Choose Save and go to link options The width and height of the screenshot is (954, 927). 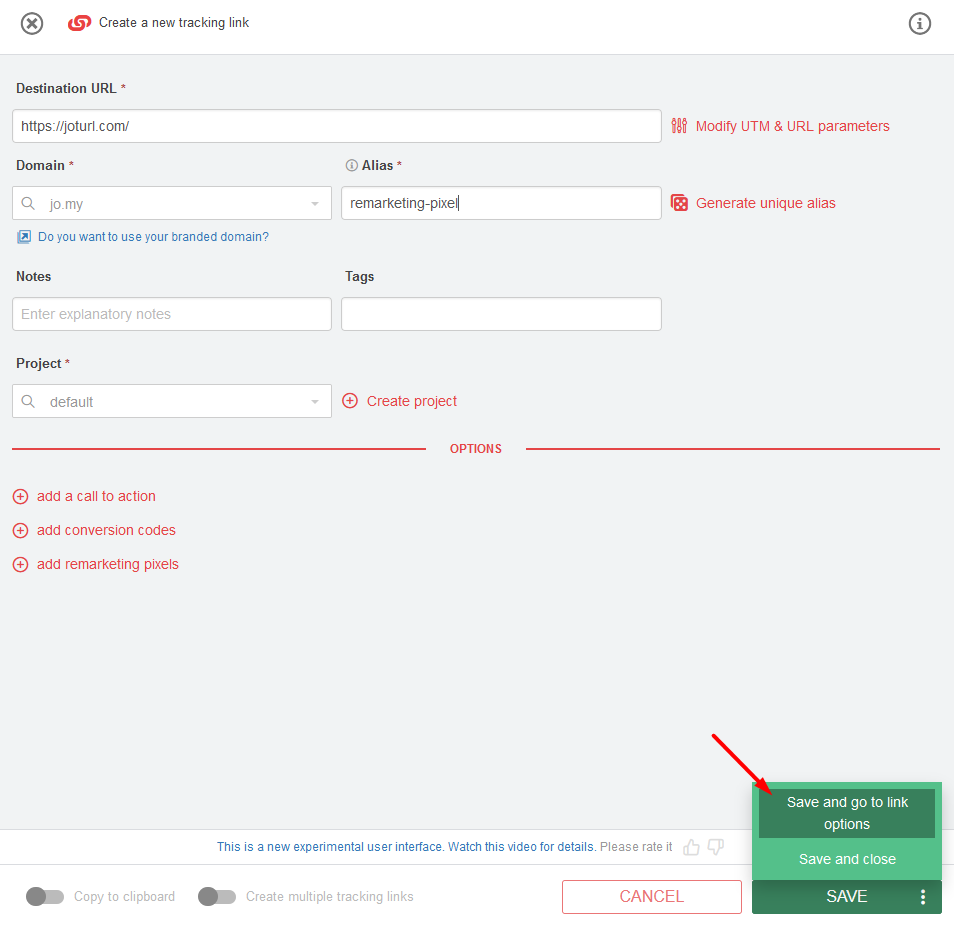click(847, 813)
